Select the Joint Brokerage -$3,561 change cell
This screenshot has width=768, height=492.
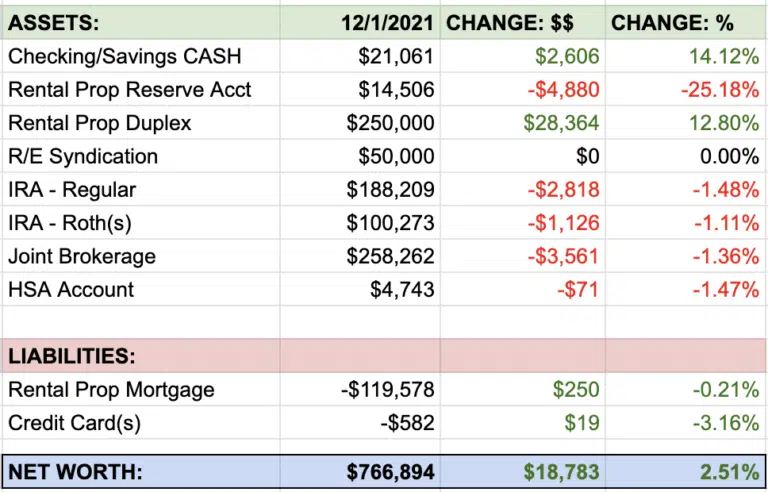coord(565,256)
